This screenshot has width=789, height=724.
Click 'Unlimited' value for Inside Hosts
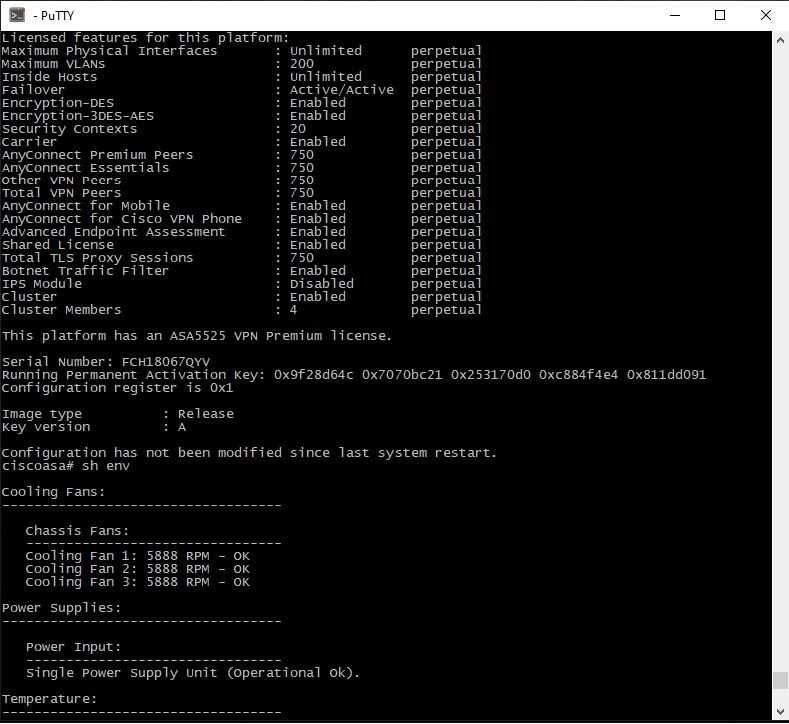click(326, 77)
